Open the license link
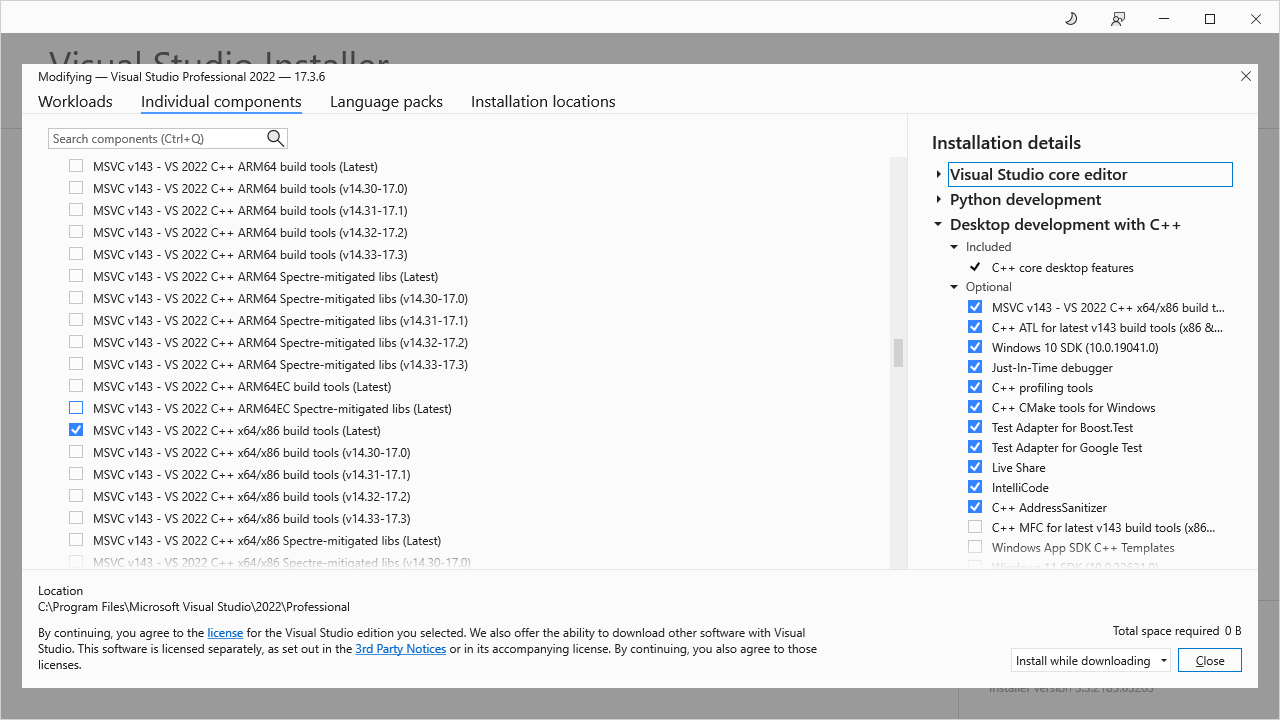 point(225,632)
